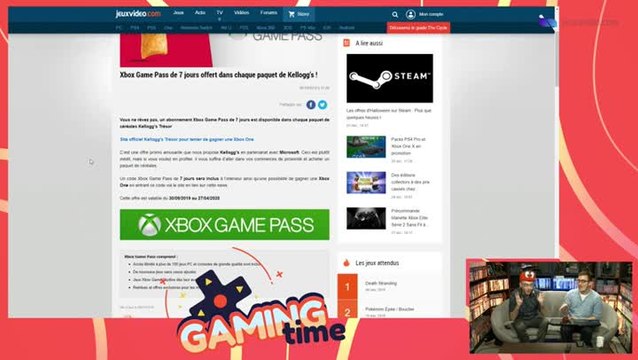The height and width of the screenshot is (360, 638).
Task: Open the Actu menu
Action: (200, 13)
